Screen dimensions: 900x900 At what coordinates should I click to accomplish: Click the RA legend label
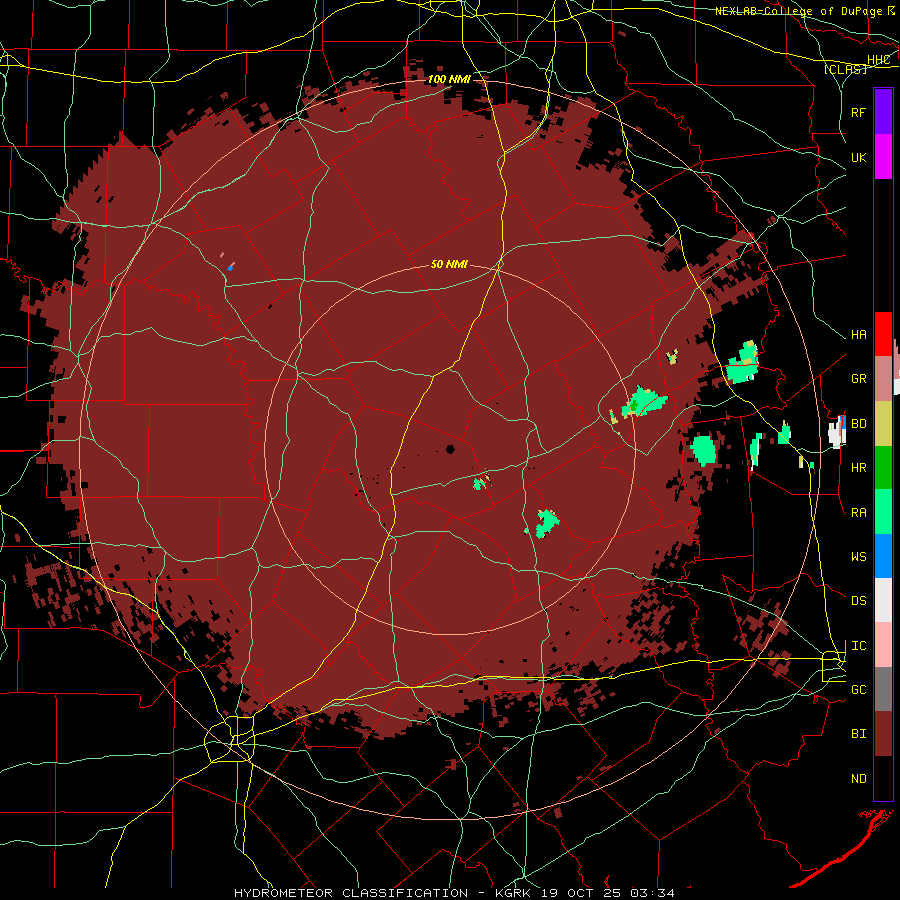(x=859, y=513)
